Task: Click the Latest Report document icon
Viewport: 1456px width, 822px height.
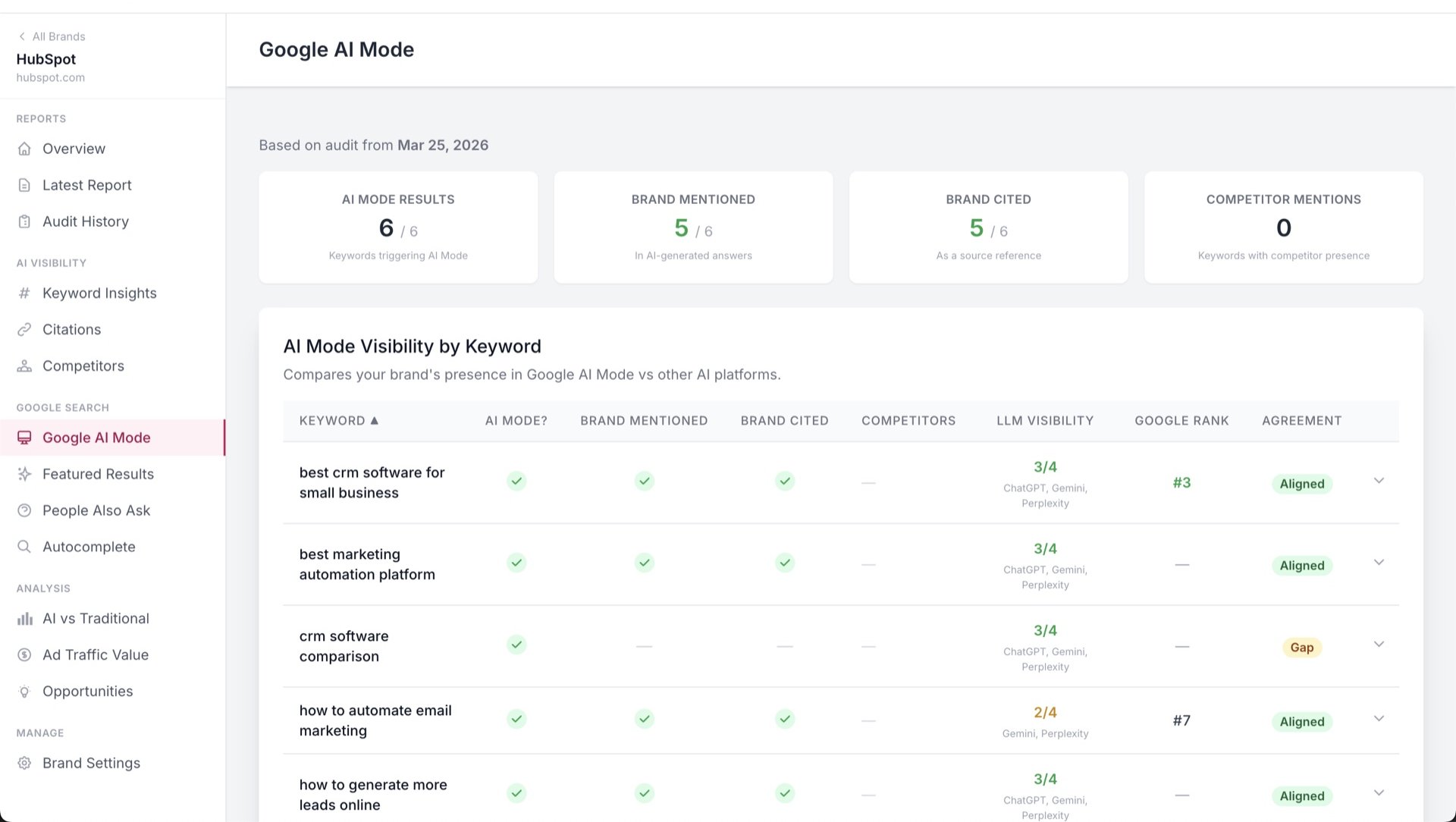Action: [x=24, y=185]
